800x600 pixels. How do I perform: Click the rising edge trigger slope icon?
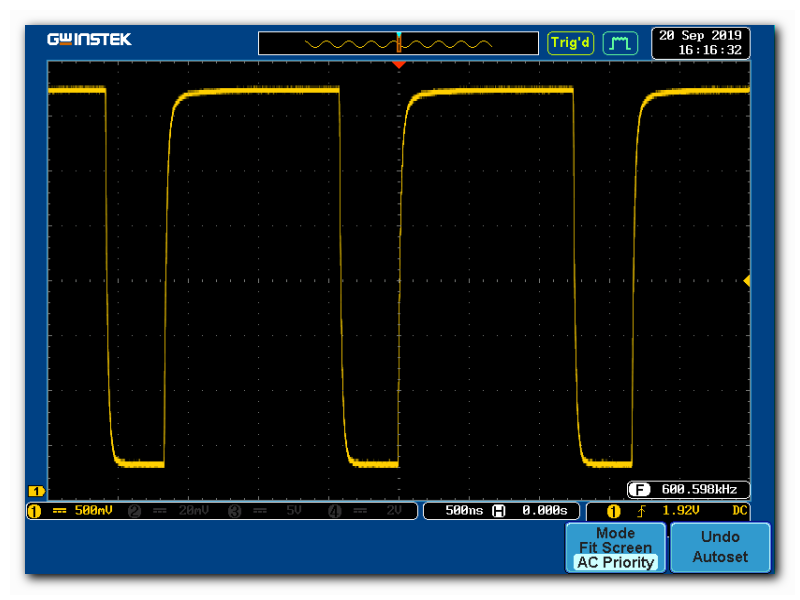641,511
